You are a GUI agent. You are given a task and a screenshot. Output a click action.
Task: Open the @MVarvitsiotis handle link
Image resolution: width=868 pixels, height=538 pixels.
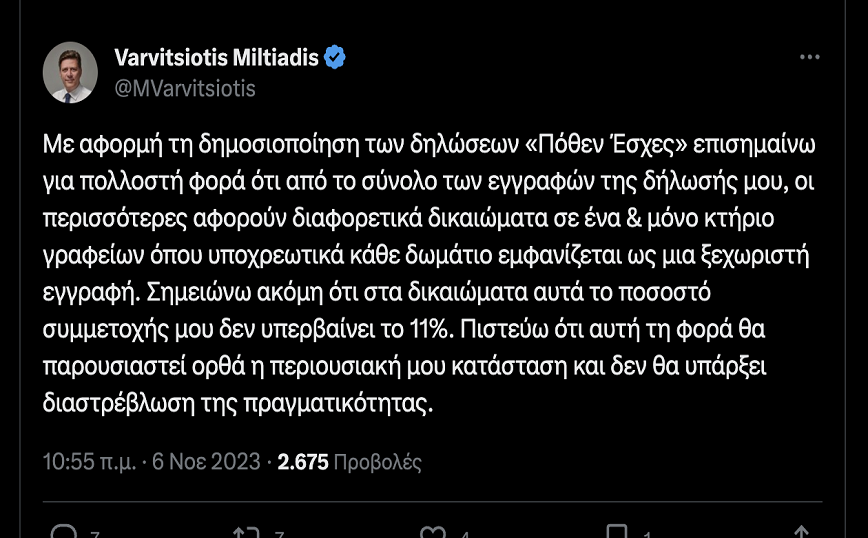pos(185,88)
